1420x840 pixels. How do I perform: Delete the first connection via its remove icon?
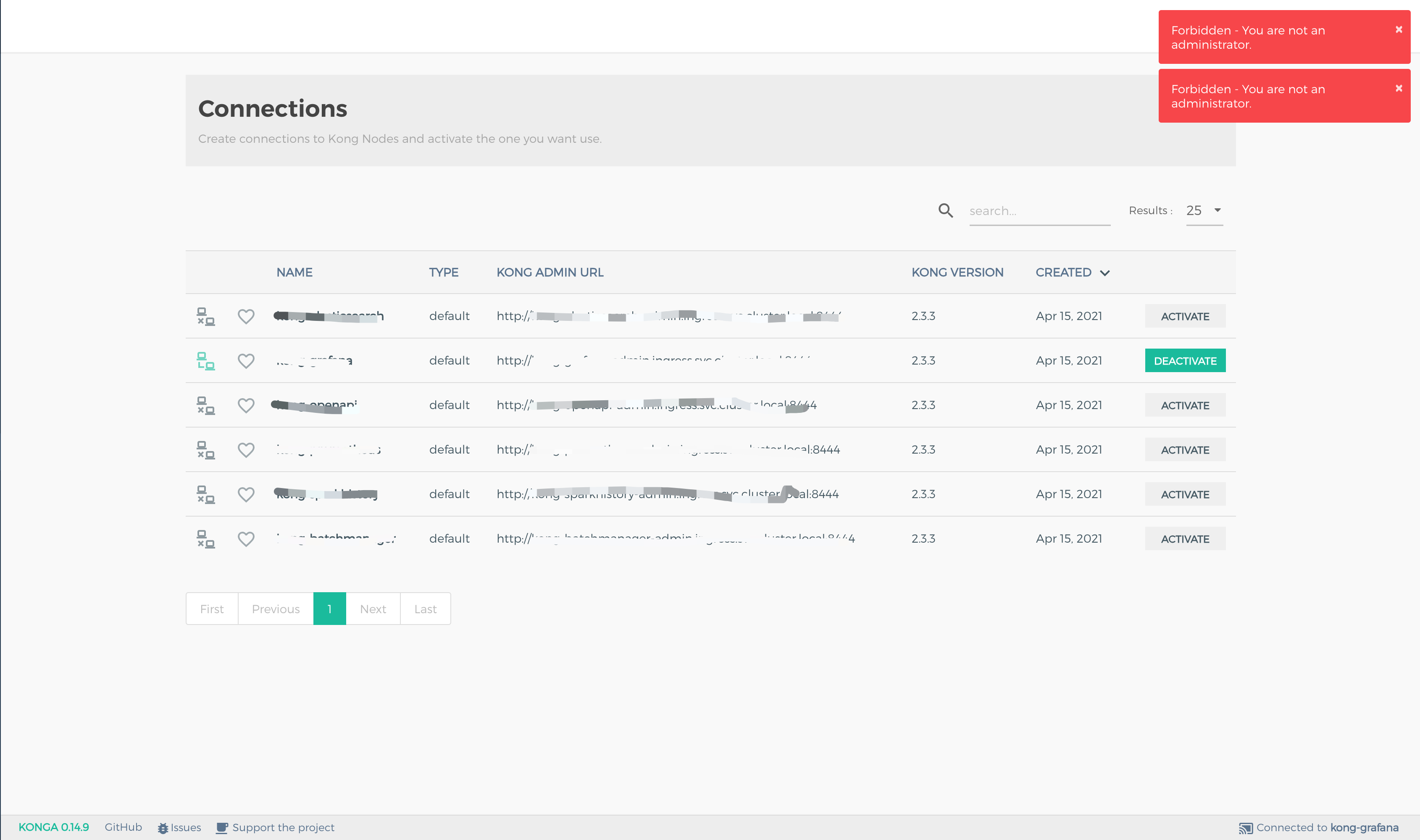206,316
